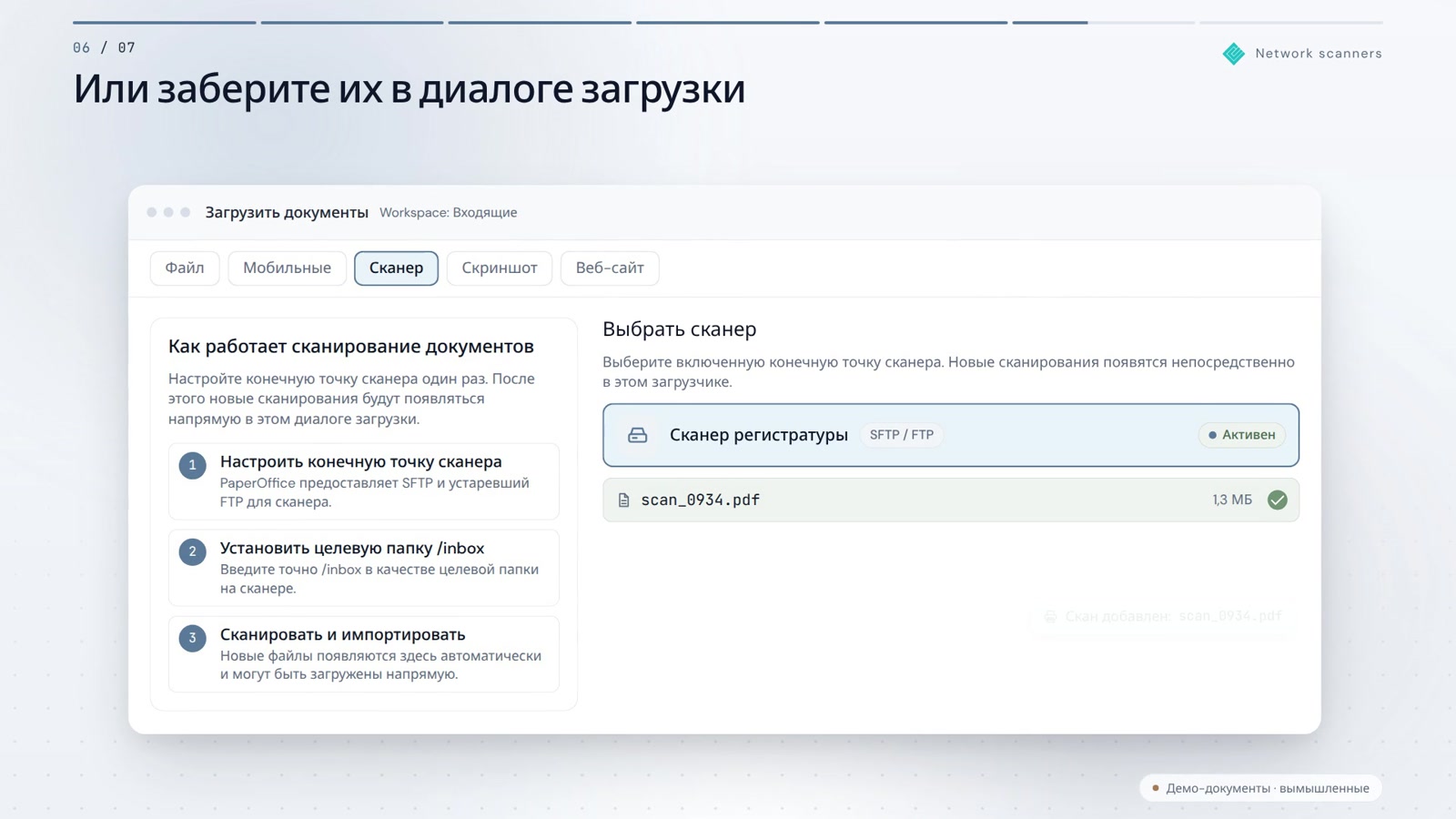The width and height of the screenshot is (1456, 819).
Task: Select the scan_0934.pdf file name
Action: tap(701, 500)
